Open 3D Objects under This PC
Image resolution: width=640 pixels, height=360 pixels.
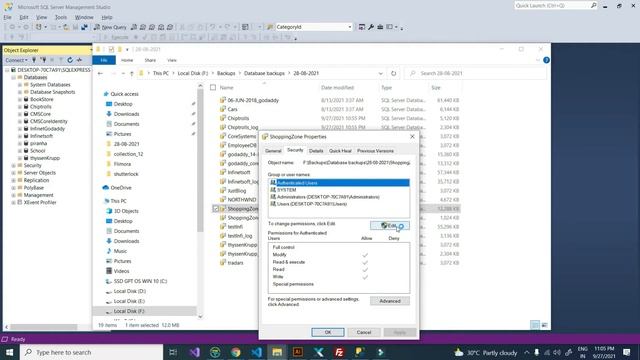pyautogui.click(x=126, y=211)
